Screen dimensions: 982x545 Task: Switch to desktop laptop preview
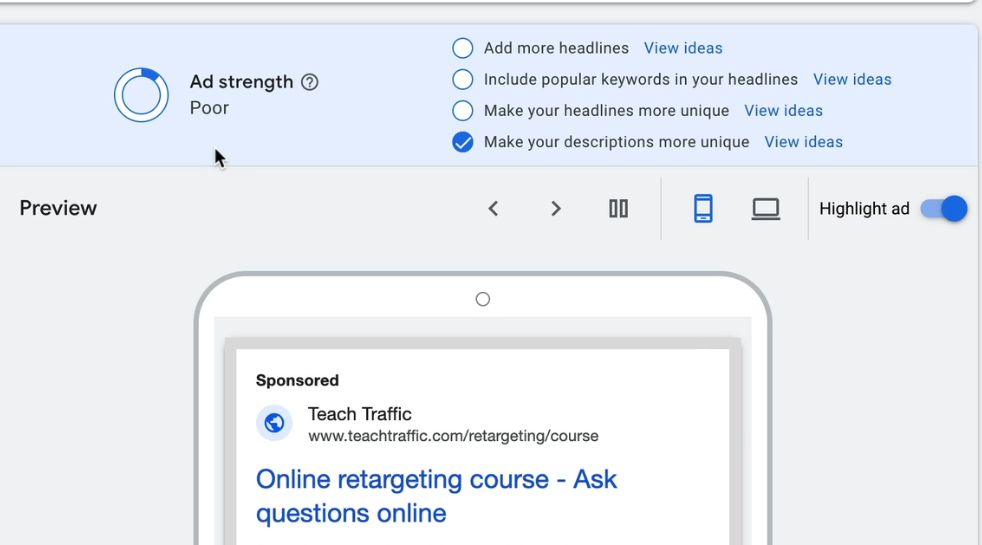765,209
